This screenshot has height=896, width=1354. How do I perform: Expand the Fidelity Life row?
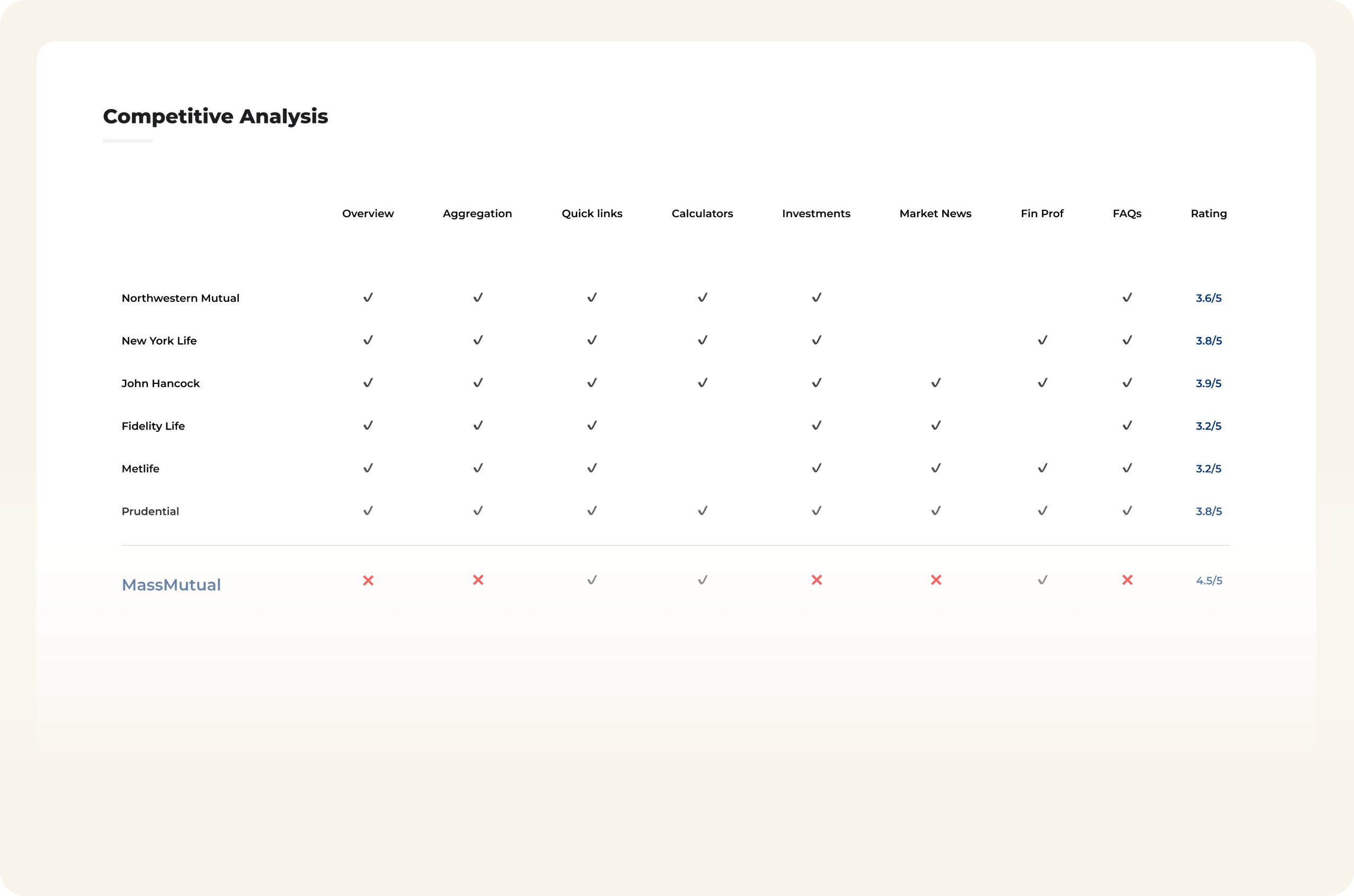coord(153,426)
